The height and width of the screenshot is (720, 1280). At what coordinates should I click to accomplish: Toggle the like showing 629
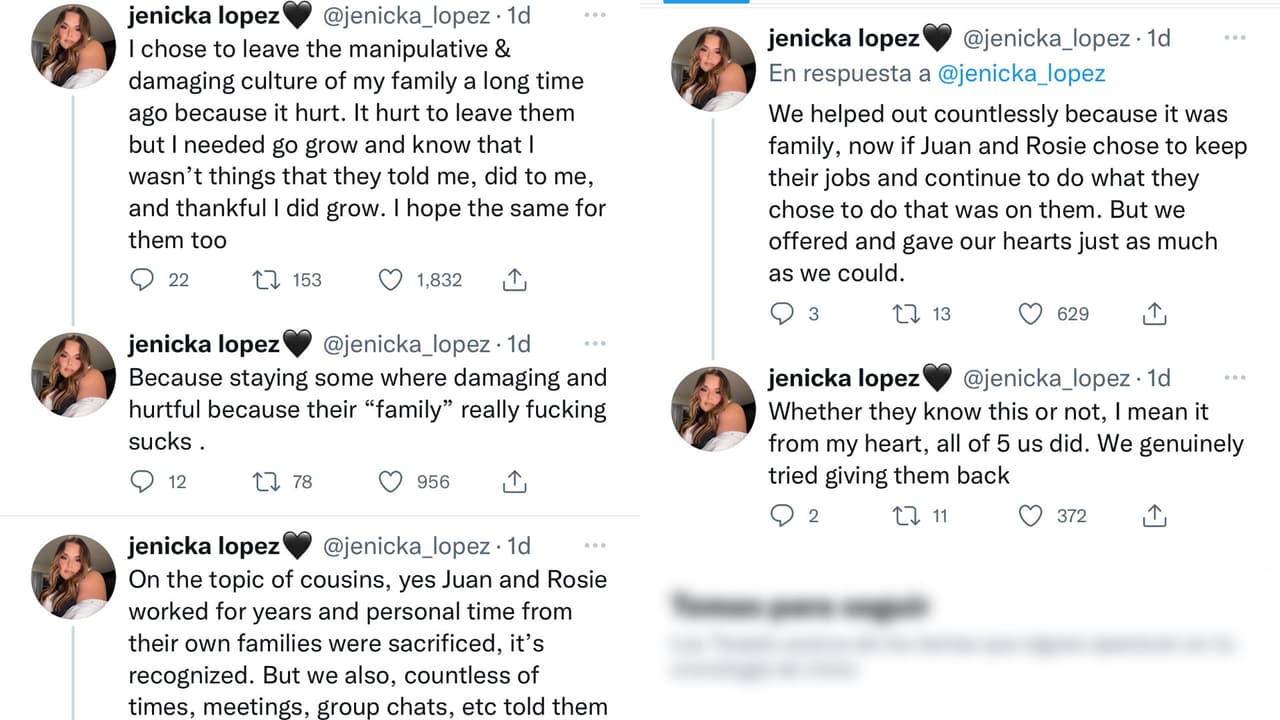(x=1030, y=314)
